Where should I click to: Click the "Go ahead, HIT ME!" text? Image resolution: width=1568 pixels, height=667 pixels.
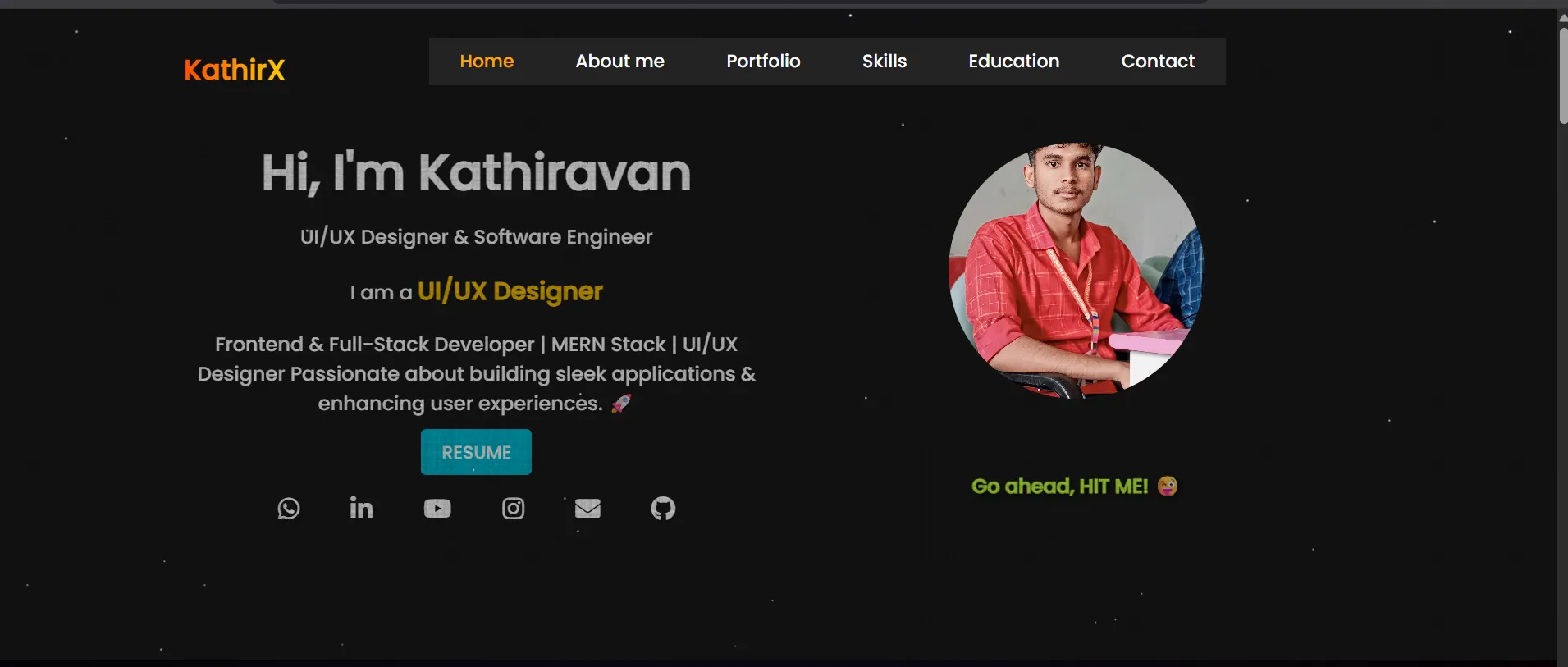point(1075,487)
